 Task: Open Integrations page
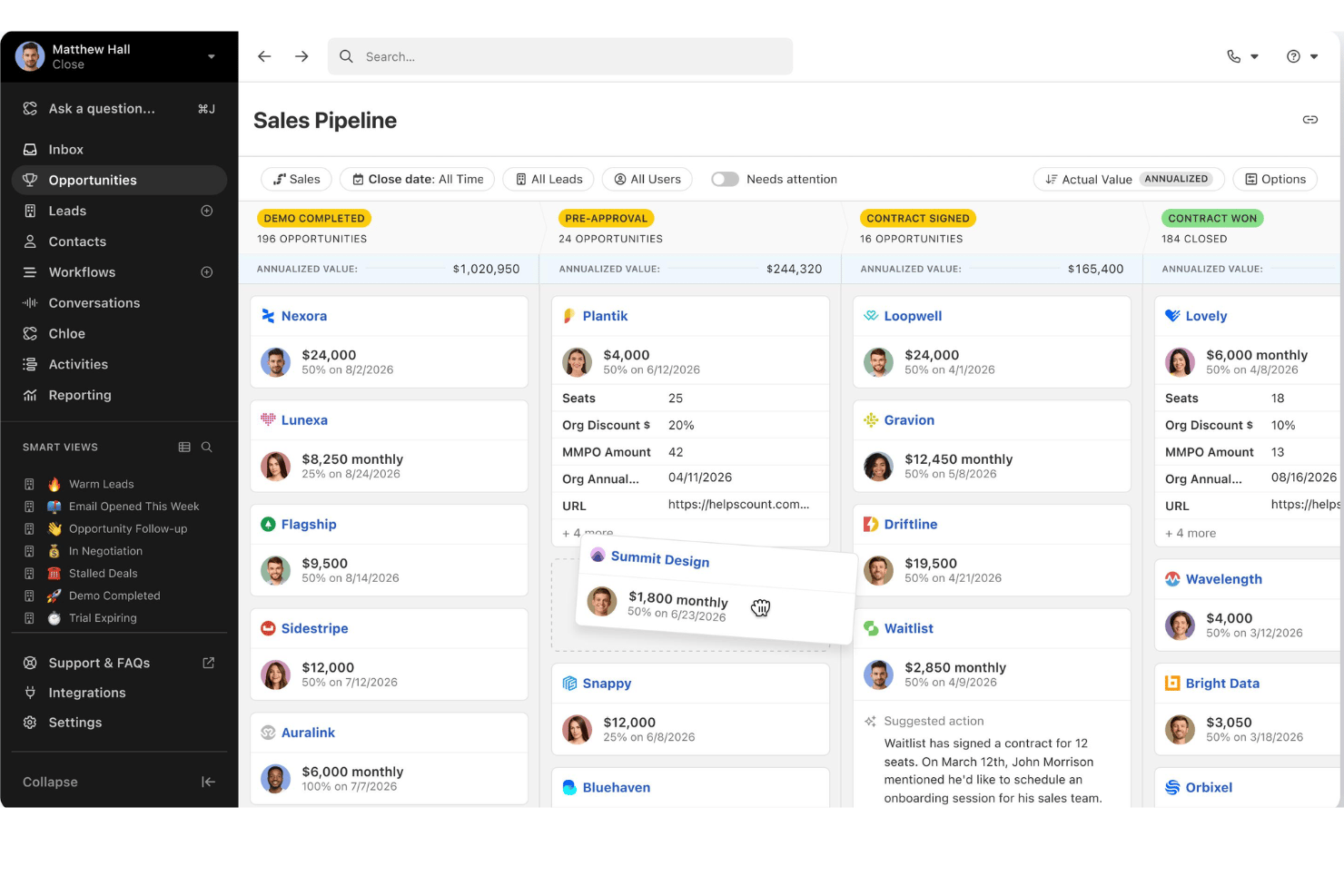coord(87,693)
